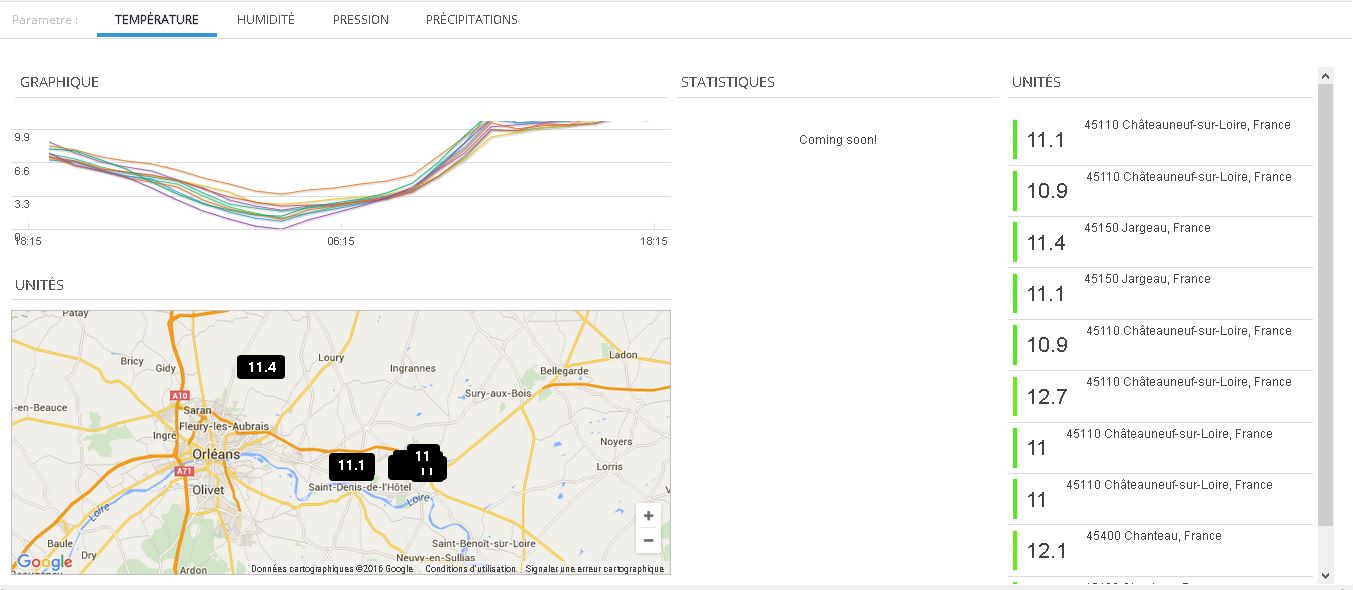Click the 6.6 y-axis value on graph
This screenshot has width=1353, height=590.
(22, 171)
